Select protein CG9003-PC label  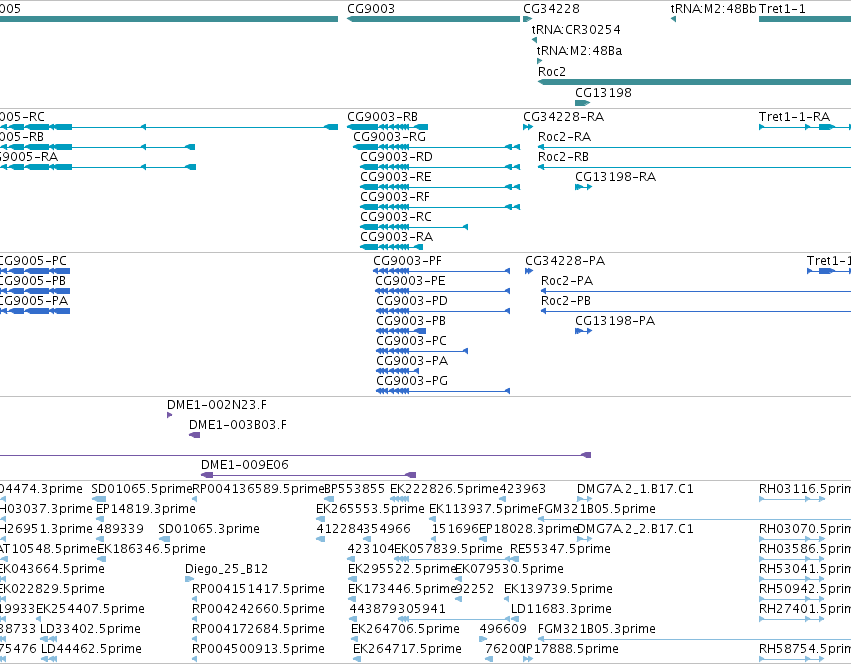tap(411, 341)
